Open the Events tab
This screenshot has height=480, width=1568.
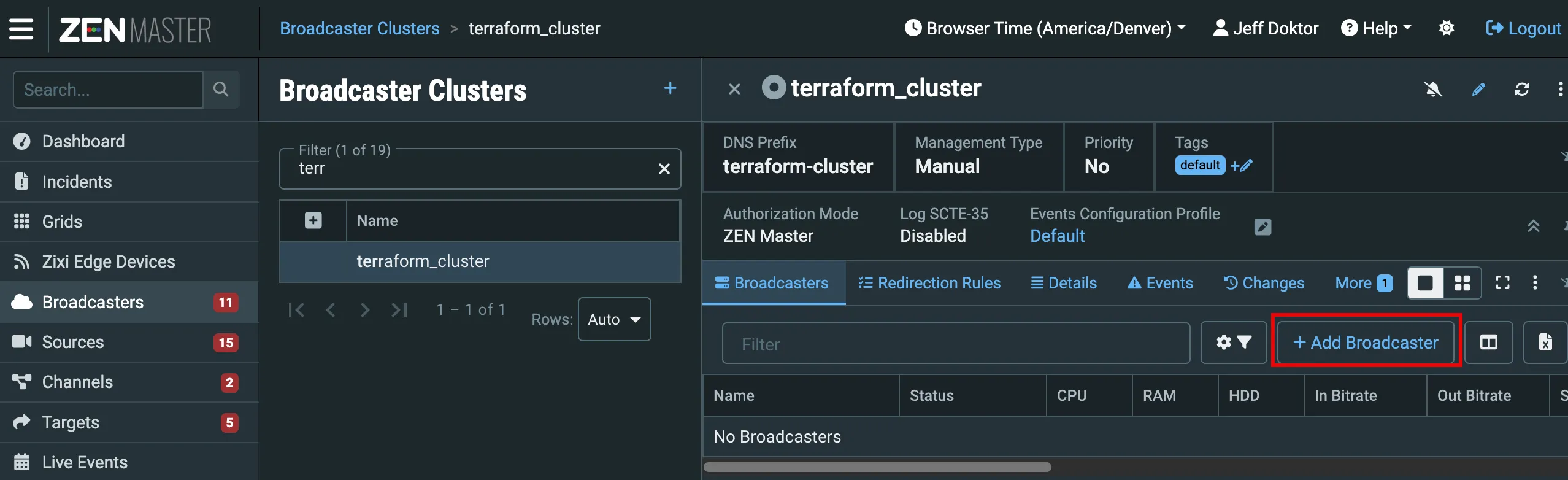pyautogui.click(x=1160, y=283)
